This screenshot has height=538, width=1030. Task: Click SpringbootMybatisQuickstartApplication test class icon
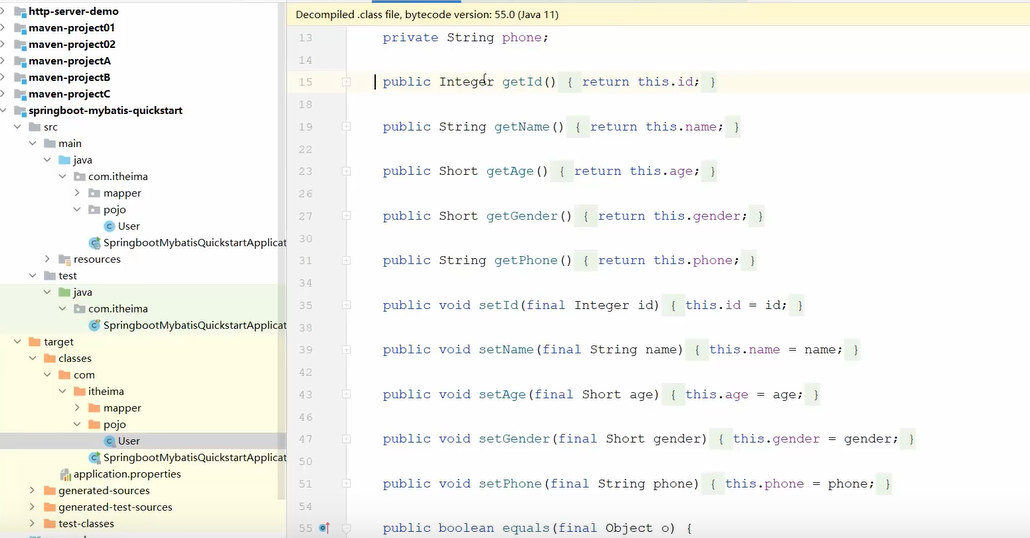pos(95,325)
